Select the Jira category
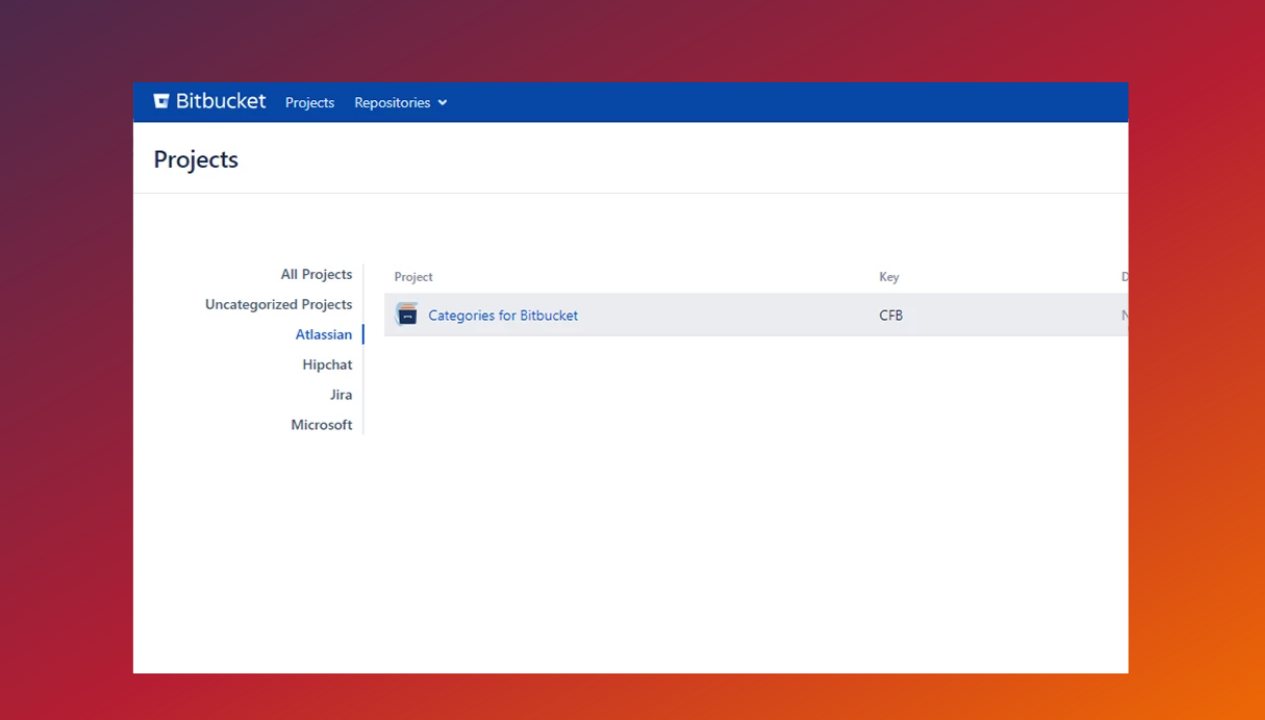The height and width of the screenshot is (720, 1265). [341, 394]
